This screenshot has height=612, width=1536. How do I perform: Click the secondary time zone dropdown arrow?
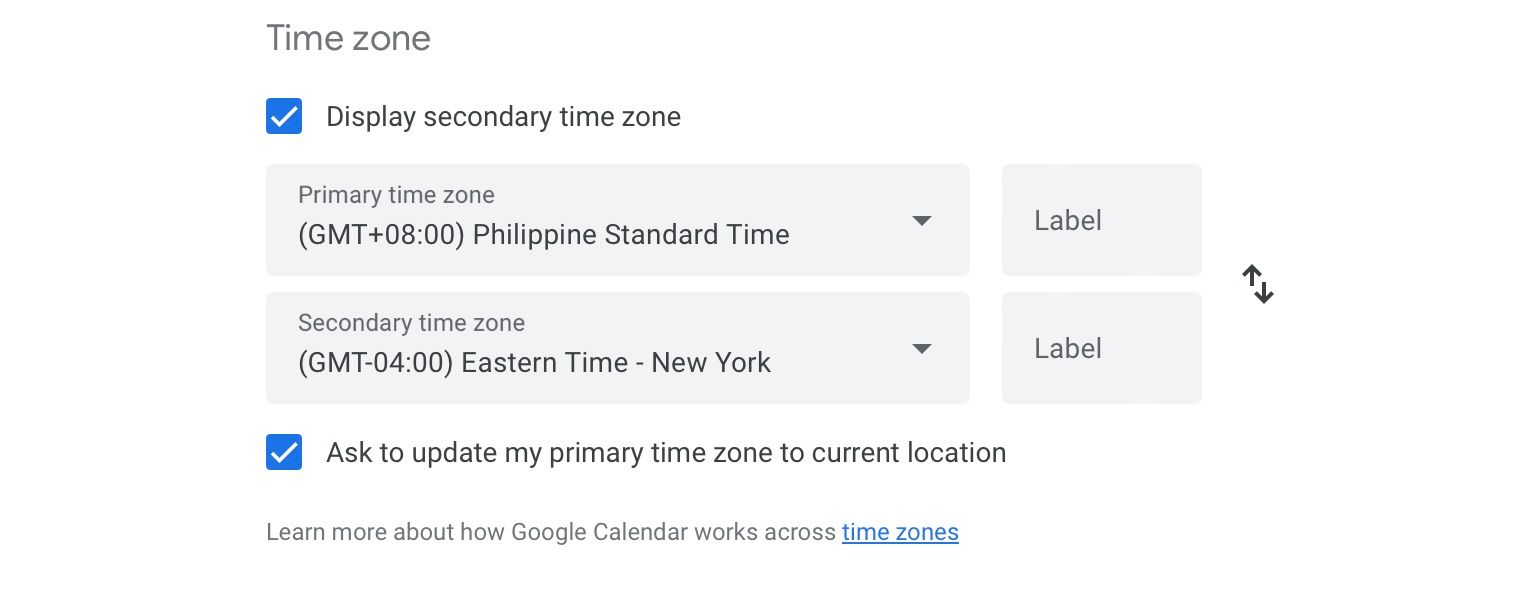click(921, 348)
